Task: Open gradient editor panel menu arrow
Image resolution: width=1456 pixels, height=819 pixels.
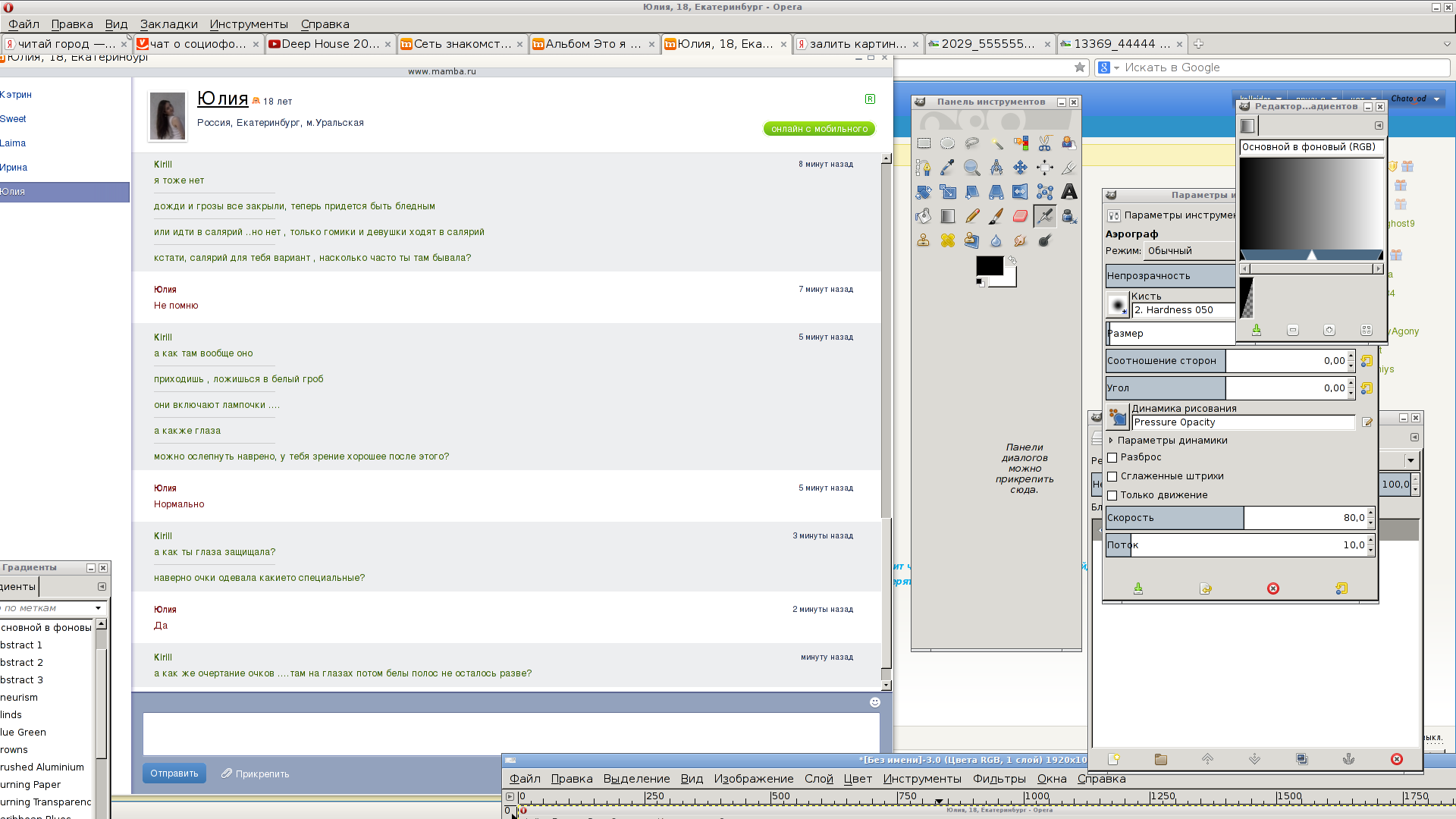Action: 1379,126
